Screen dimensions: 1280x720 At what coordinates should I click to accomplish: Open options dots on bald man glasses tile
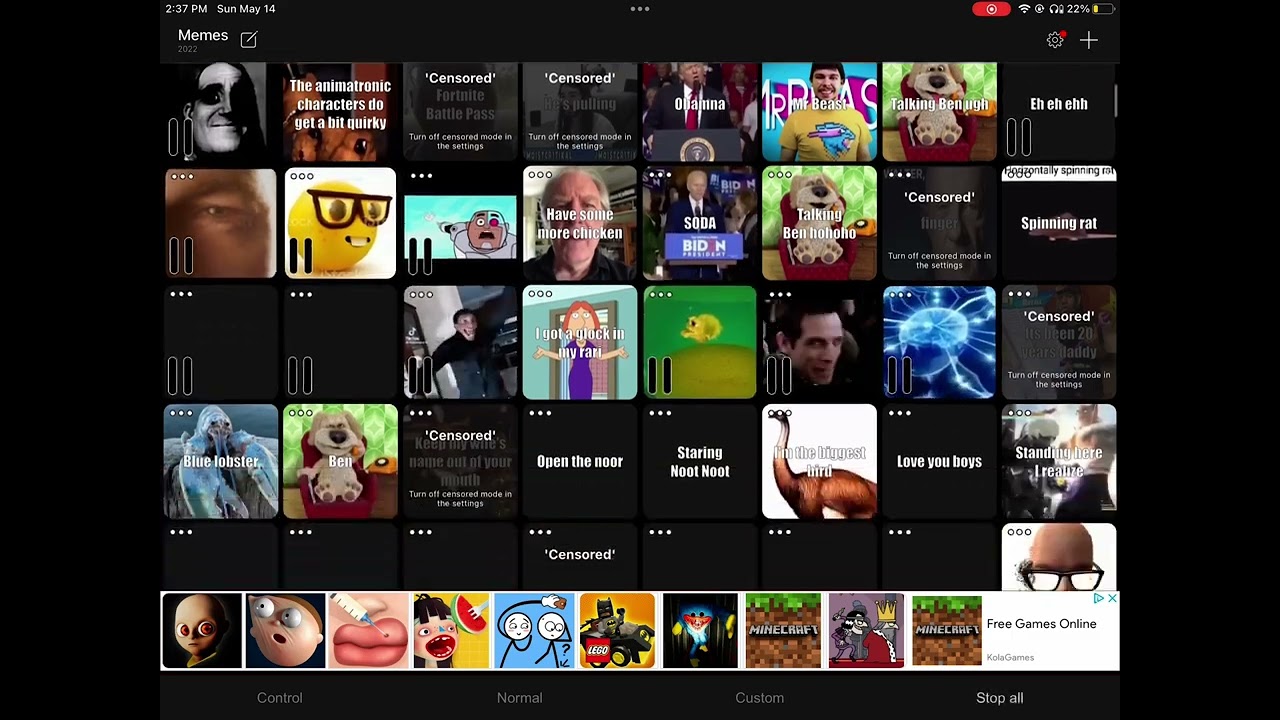click(1019, 532)
